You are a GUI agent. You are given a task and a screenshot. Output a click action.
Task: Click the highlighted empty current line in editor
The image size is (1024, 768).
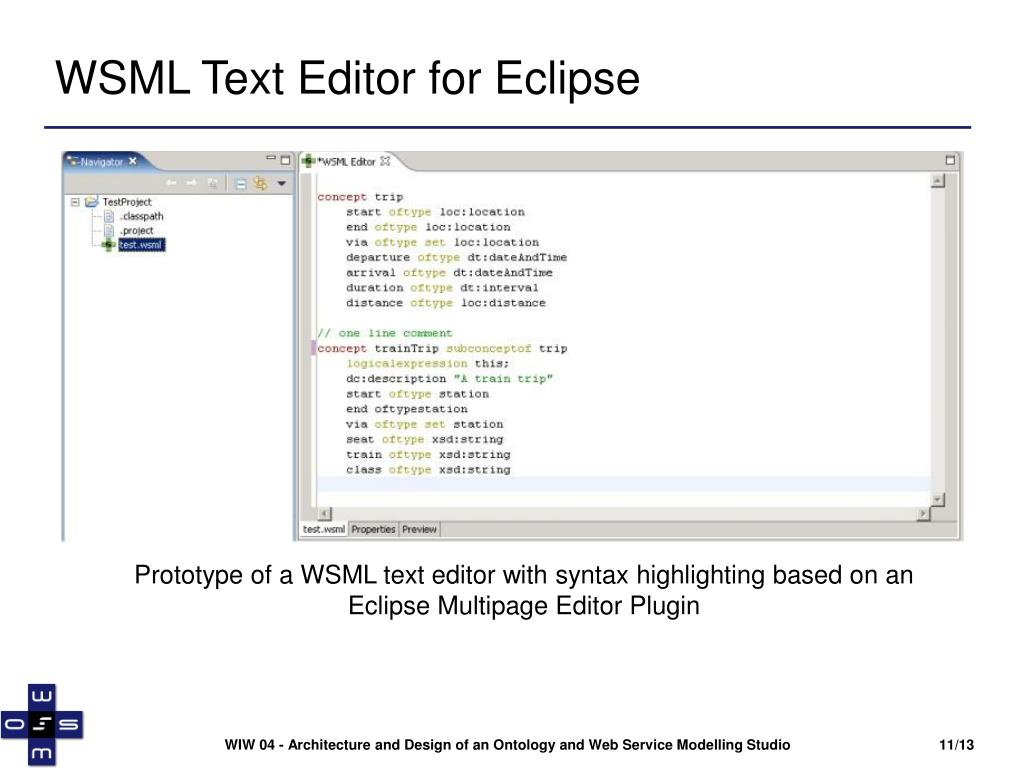tap(623, 484)
